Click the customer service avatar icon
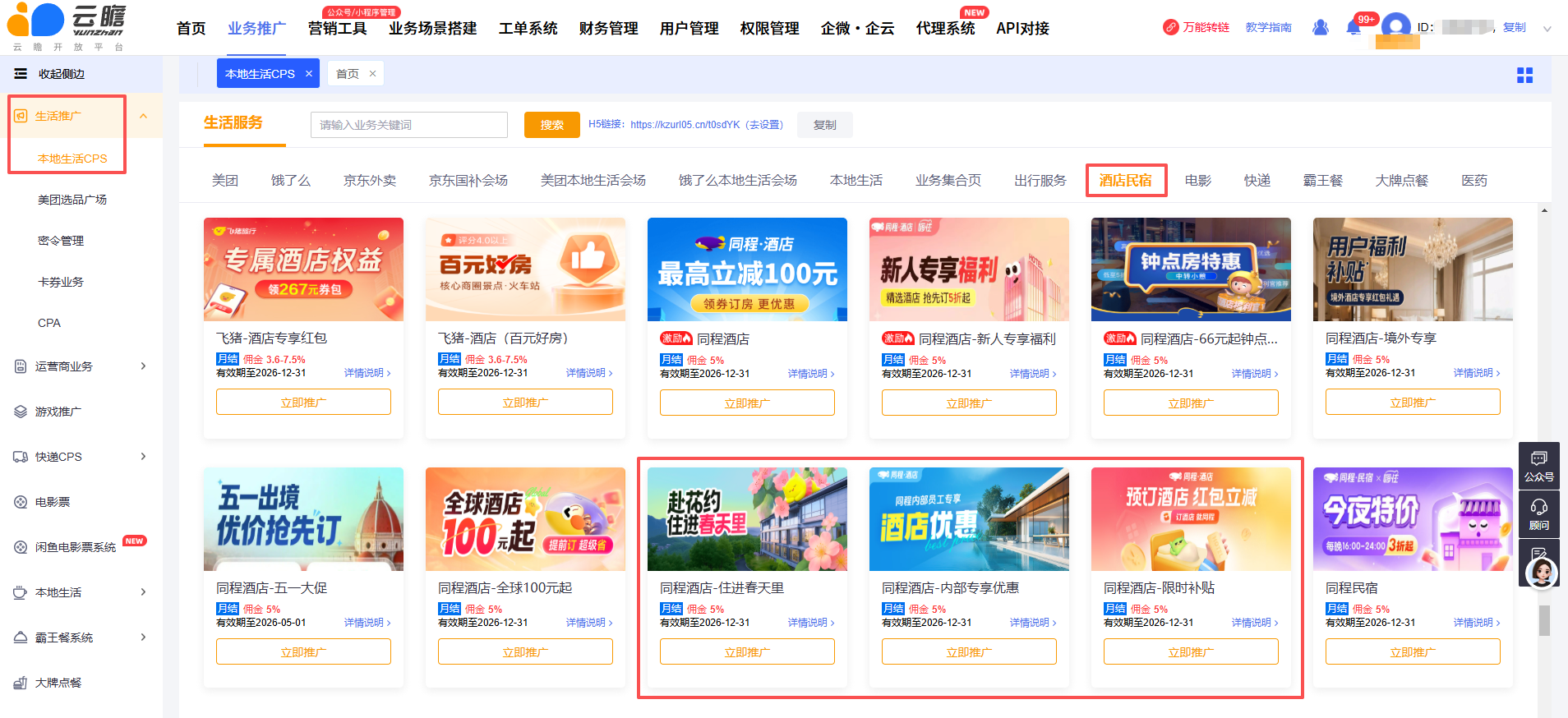The width and height of the screenshot is (1568, 718). pyautogui.click(x=1542, y=573)
